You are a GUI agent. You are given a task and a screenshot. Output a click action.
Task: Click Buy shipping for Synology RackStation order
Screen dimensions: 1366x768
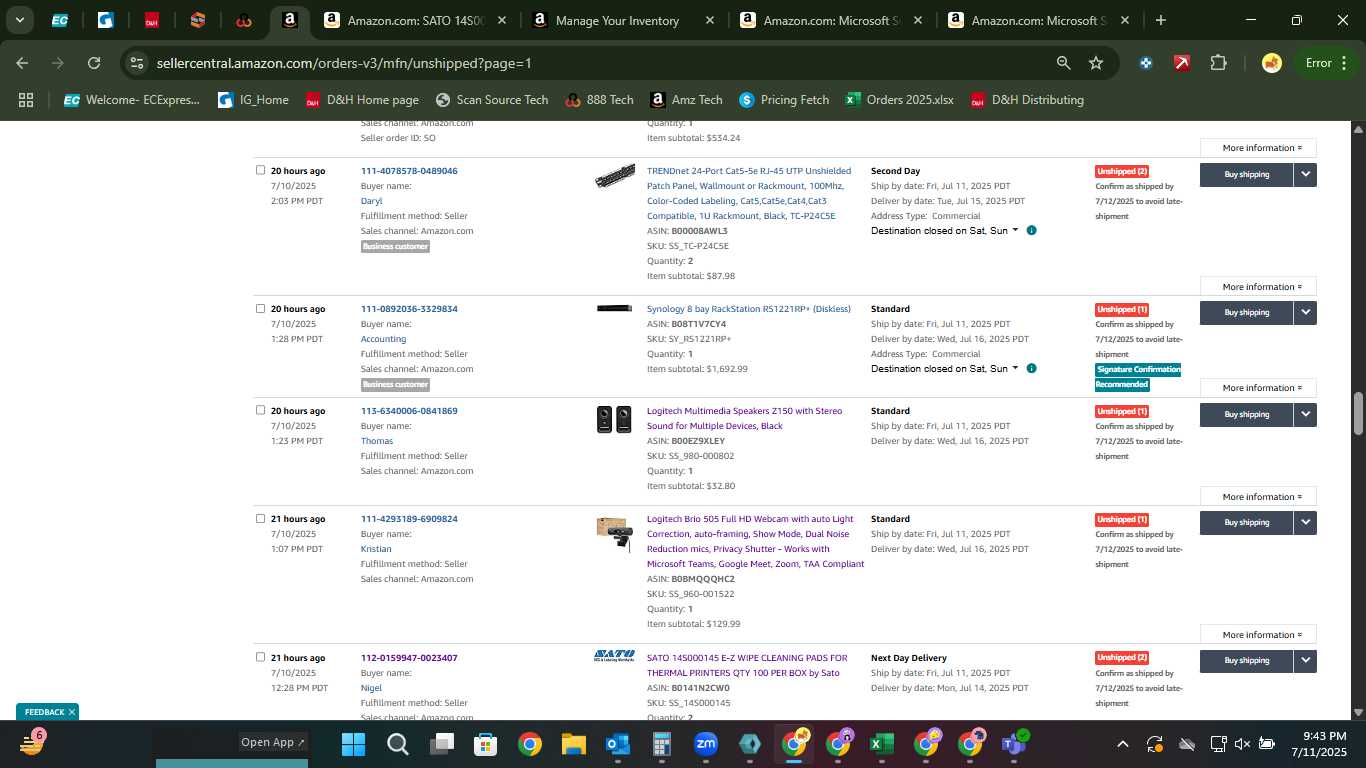(1247, 312)
